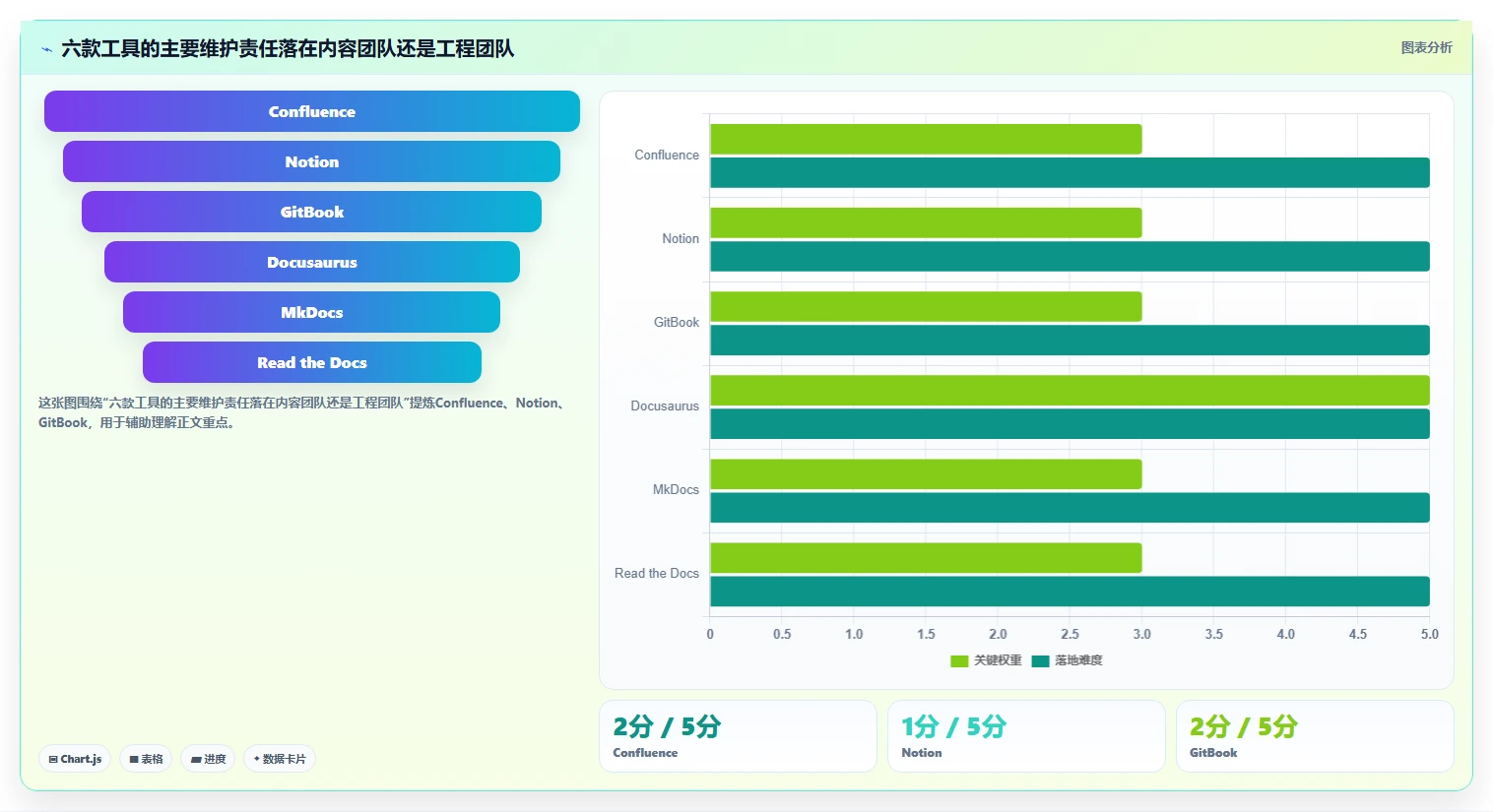
Task: Click the light green Docusaurus chart bar
Action: pos(1070,390)
